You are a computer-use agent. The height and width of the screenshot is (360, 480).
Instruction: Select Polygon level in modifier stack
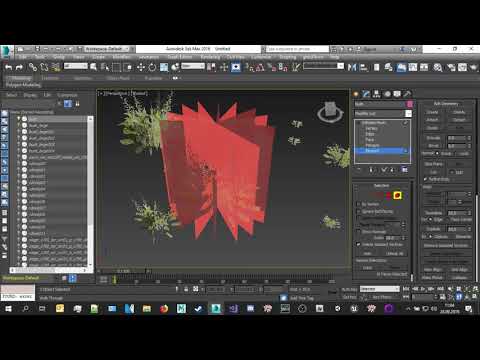[x=372, y=145]
